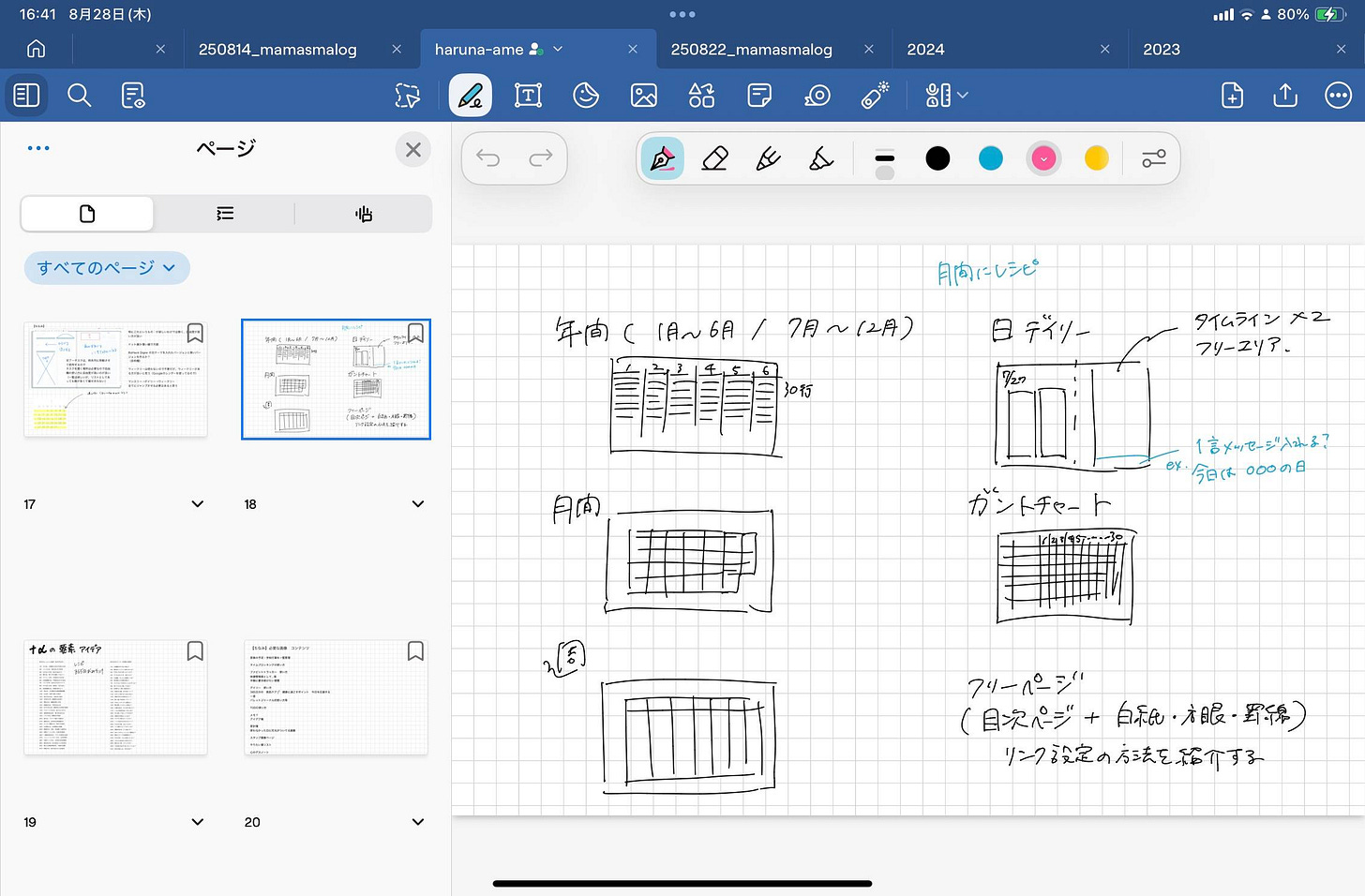1365x896 pixels.
Task: Toggle the page sidebar panel
Action: [x=26, y=96]
